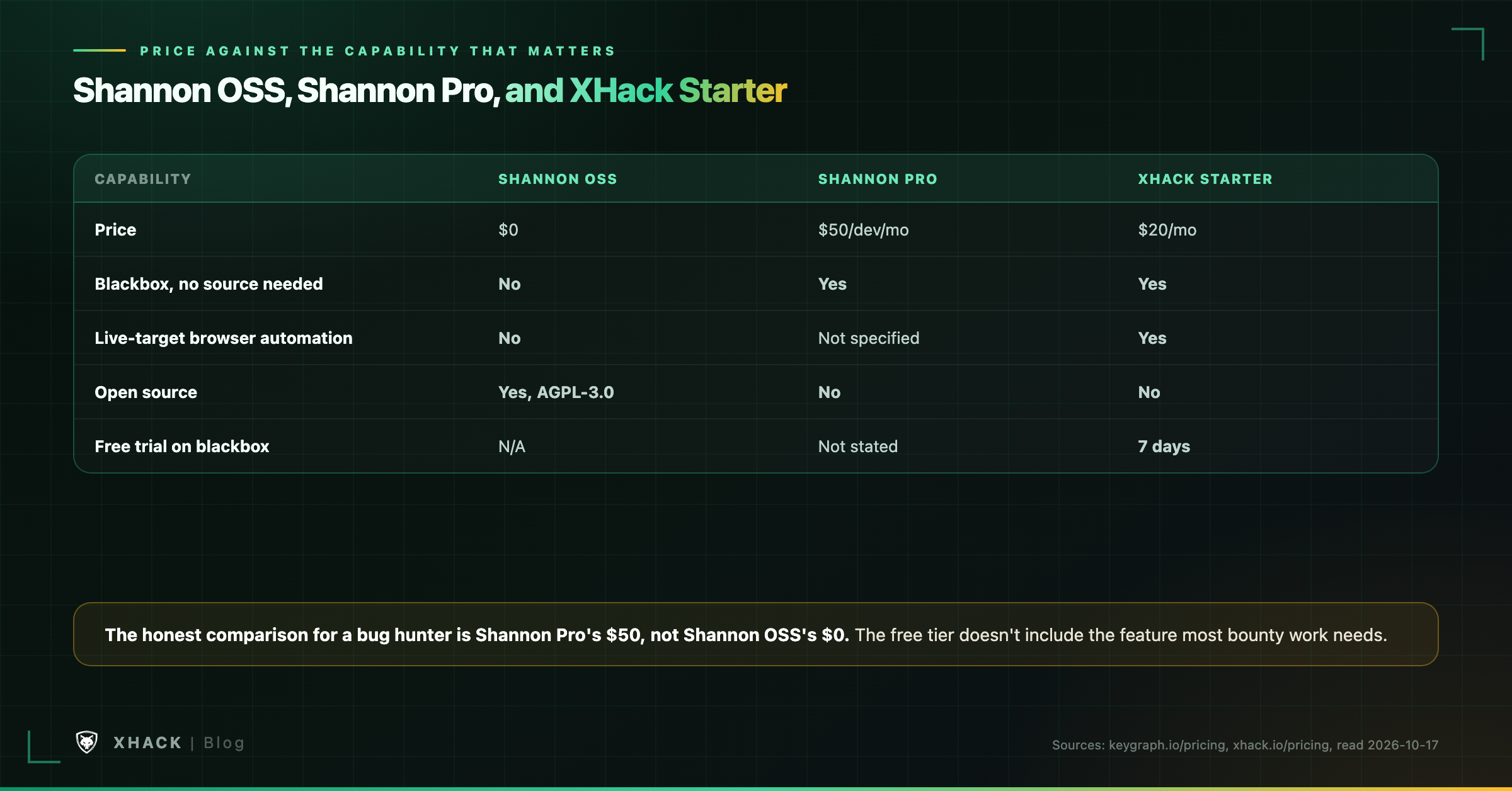The height and width of the screenshot is (791, 1512).
Task: Click XHack Starter No in Open source row
Action: (1149, 392)
